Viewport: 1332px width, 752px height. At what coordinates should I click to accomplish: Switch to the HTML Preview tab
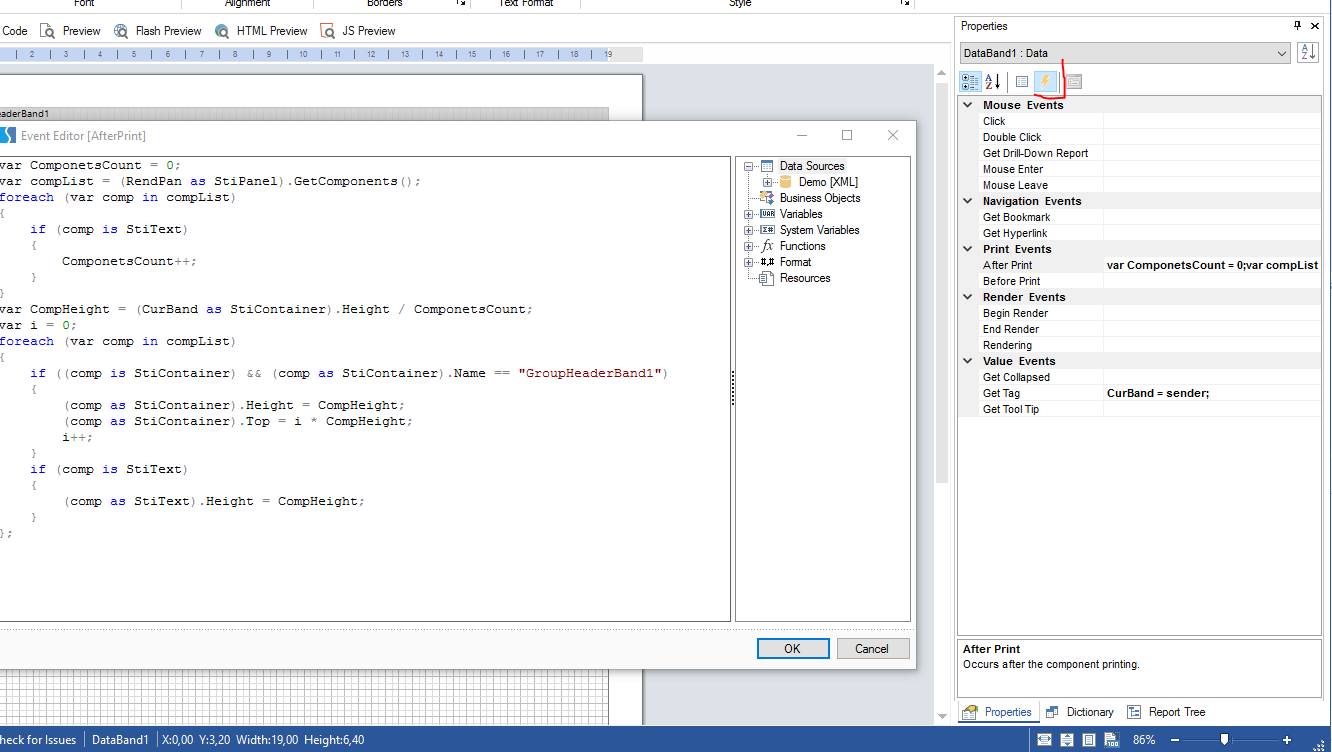point(261,31)
